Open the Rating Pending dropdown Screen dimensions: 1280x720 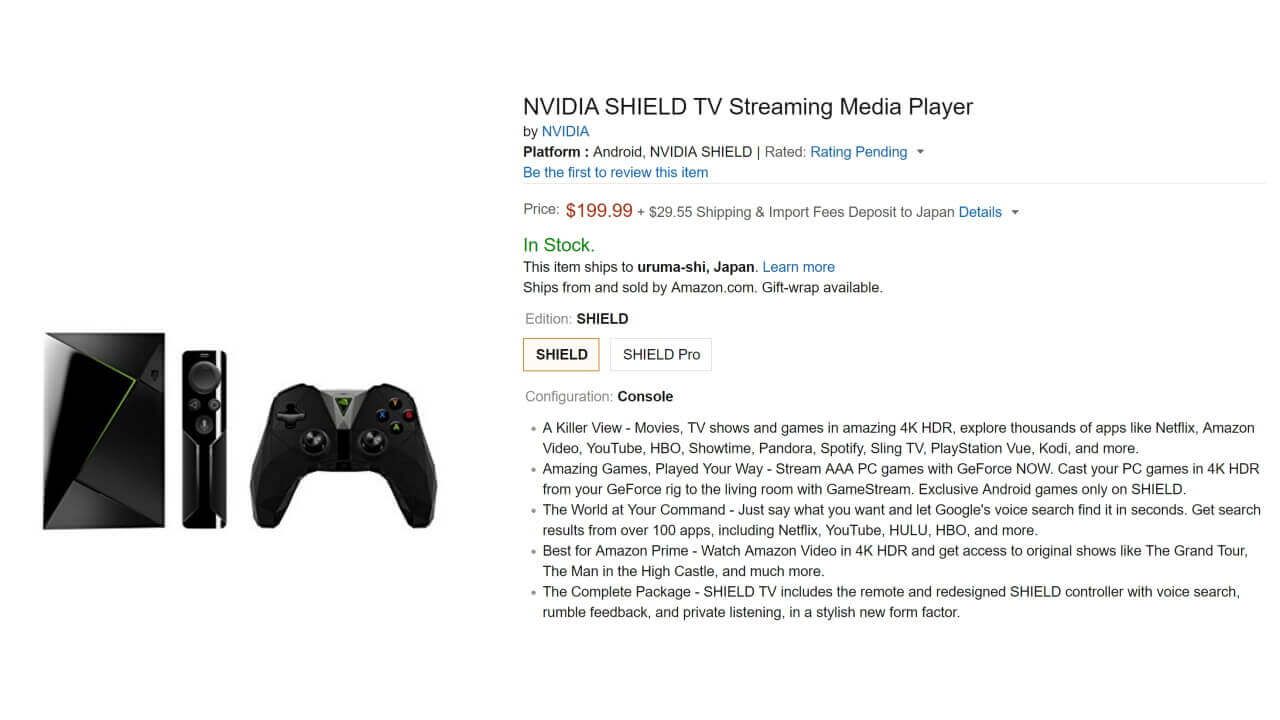coord(858,152)
